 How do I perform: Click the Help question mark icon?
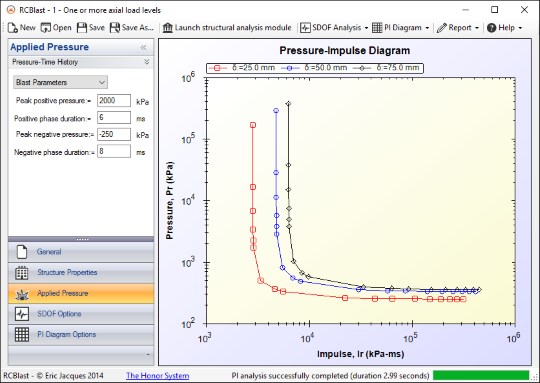pyautogui.click(x=491, y=28)
